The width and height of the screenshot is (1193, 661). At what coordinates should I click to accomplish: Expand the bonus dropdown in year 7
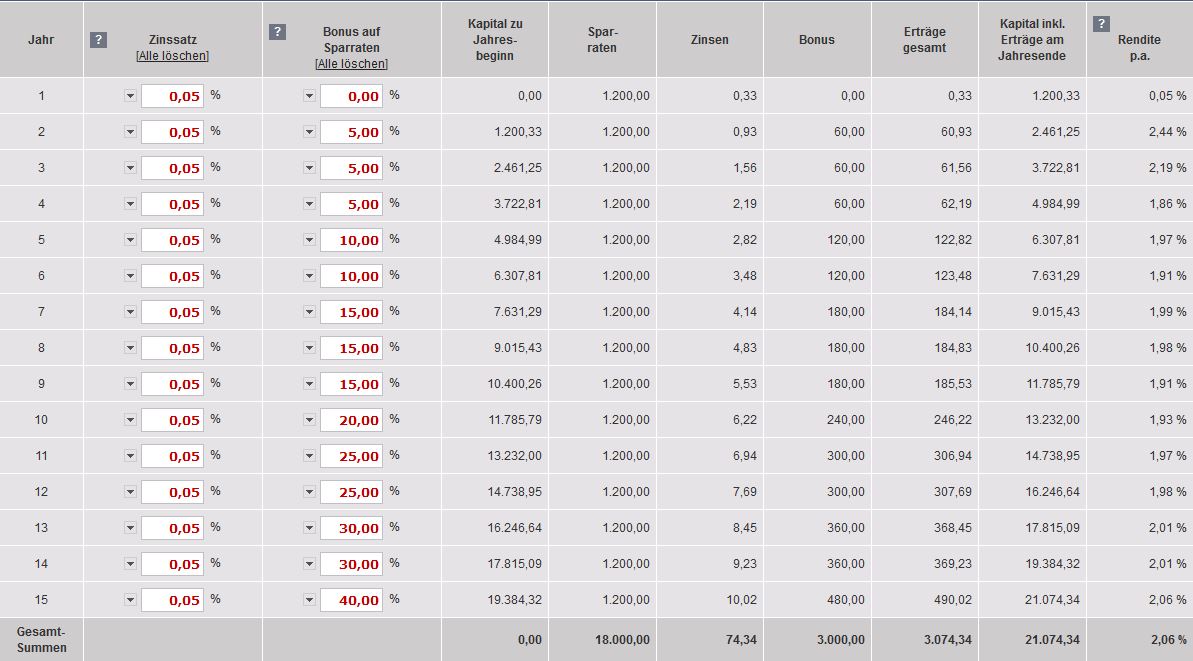tap(309, 312)
